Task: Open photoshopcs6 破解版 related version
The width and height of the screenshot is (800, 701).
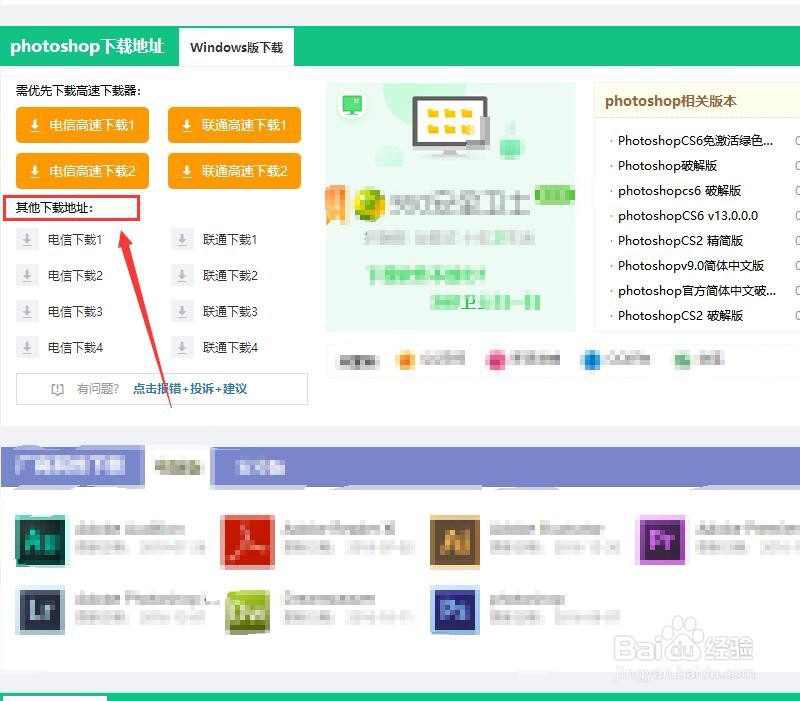Action: click(679, 190)
